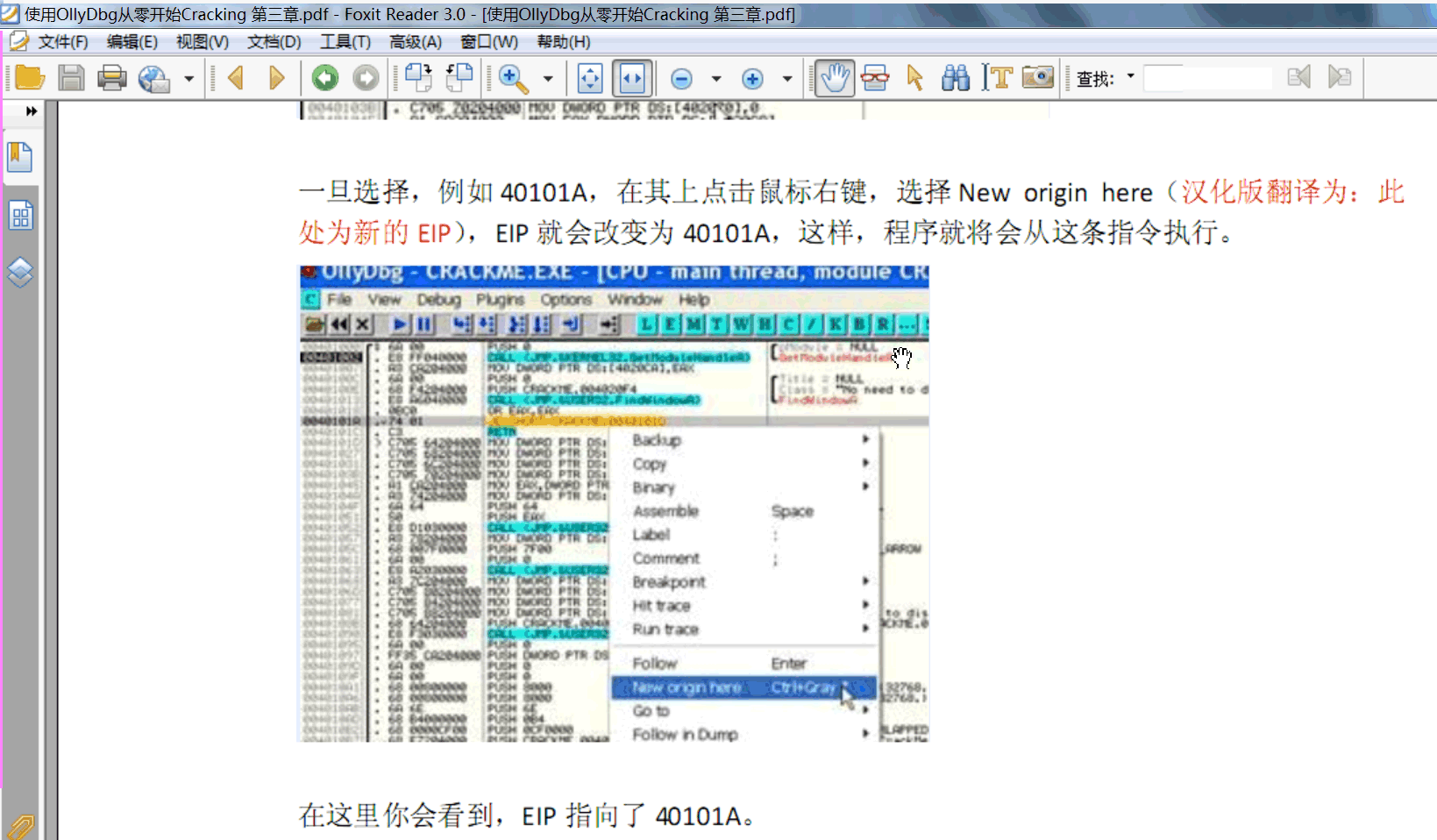This screenshot has height=840, width=1437.
Task: Open the Layers panel icon in sidebar
Action: [20, 273]
